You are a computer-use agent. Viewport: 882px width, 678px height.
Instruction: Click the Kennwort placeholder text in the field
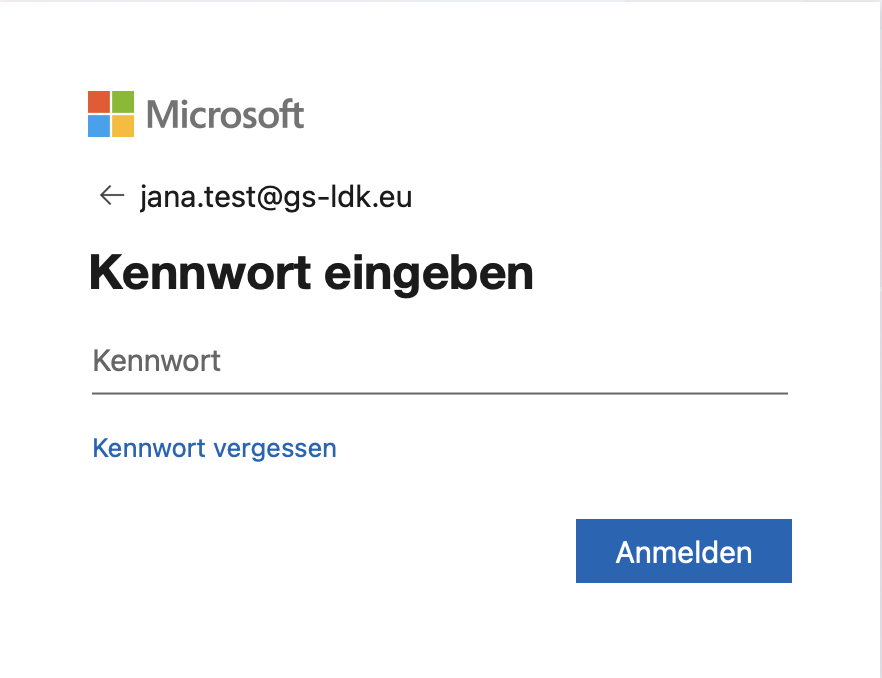(x=157, y=361)
